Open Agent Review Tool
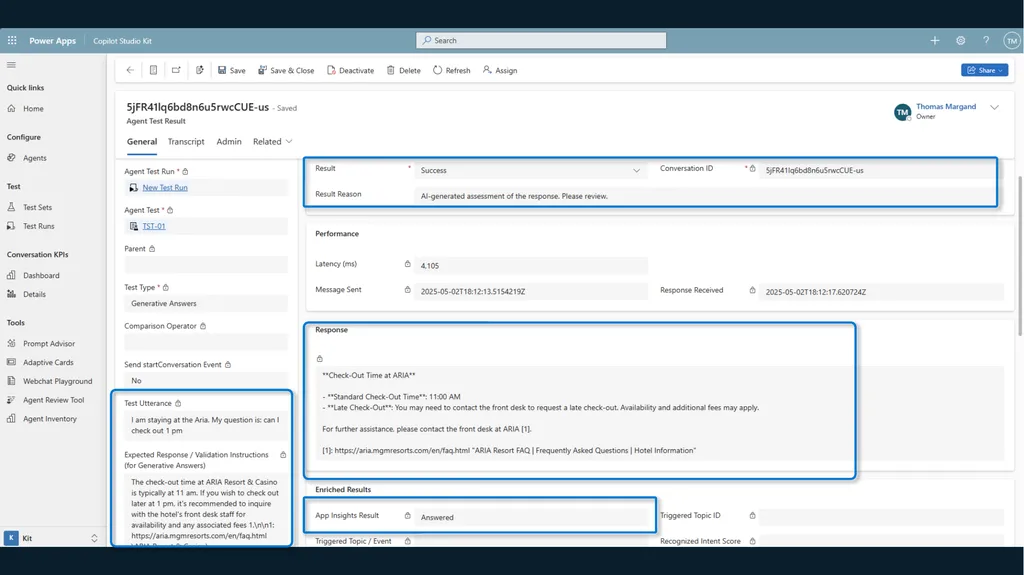Image resolution: width=1024 pixels, height=575 pixels. click(54, 400)
